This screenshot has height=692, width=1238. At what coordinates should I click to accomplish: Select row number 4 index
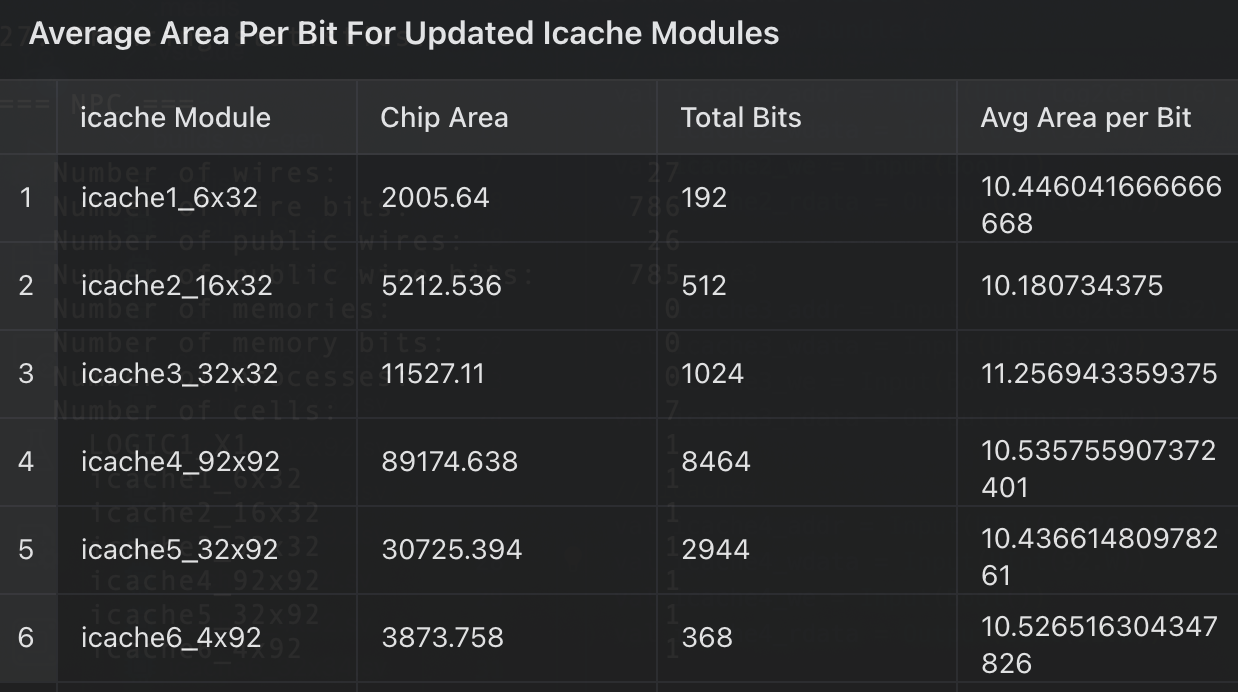(26, 461)
